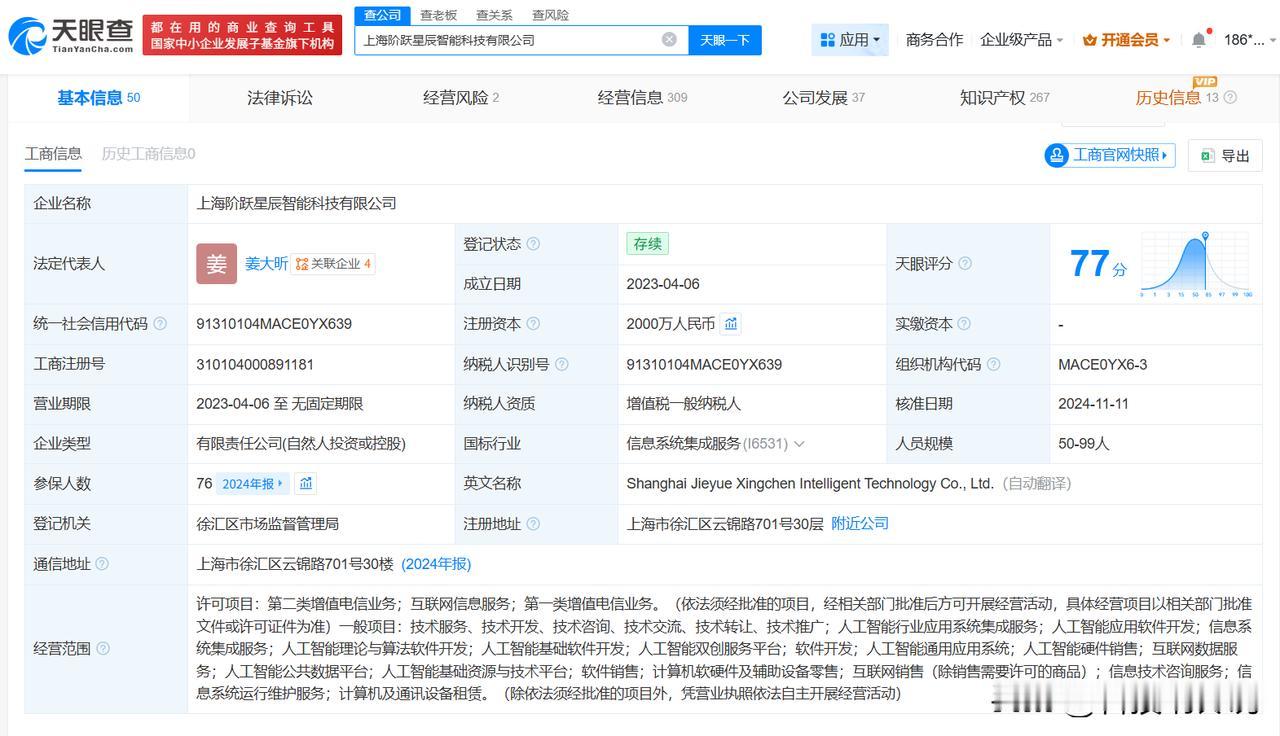Open the 知识产权 tab
Screen dimensions: 1280x736
(x=1004, y=97)
